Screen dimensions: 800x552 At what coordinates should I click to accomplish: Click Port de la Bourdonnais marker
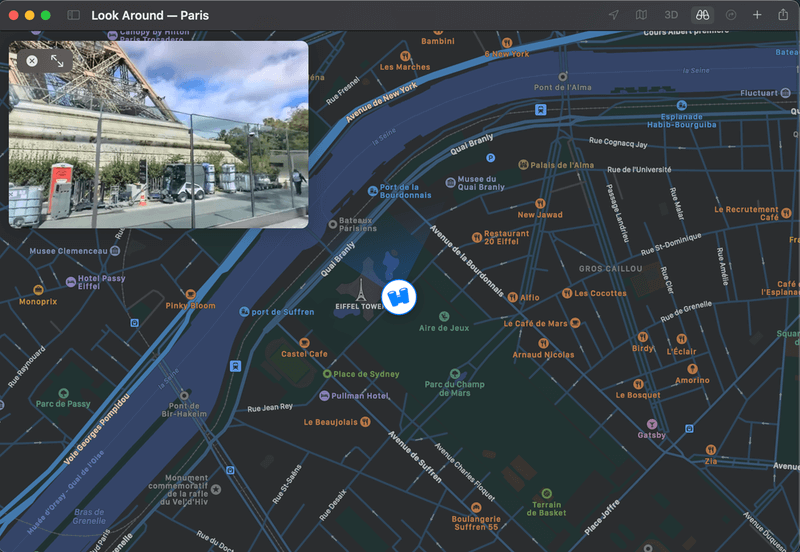pyautogui.click(x=373, y=191)
